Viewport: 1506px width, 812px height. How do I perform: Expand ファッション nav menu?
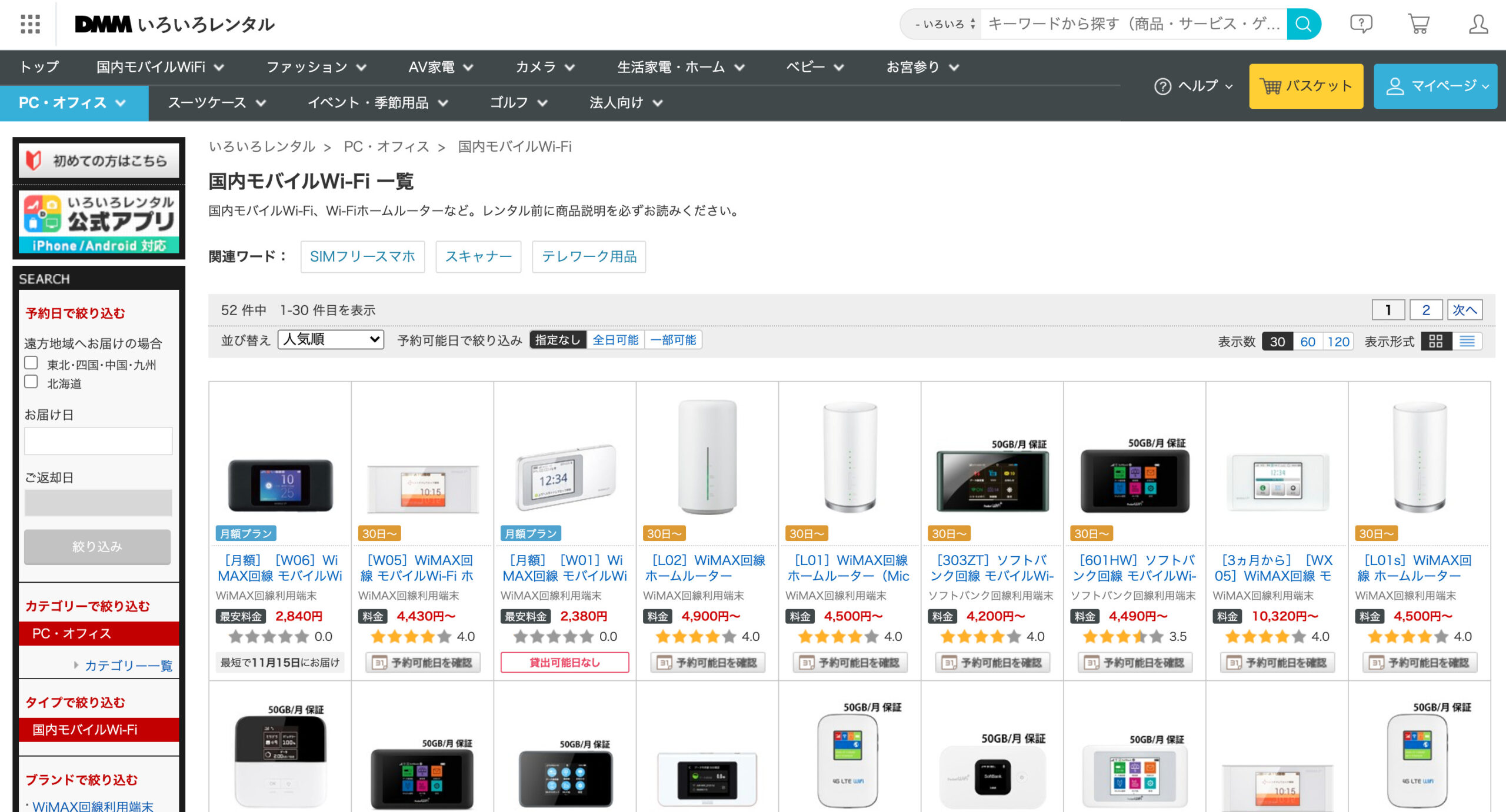point(316,67)
